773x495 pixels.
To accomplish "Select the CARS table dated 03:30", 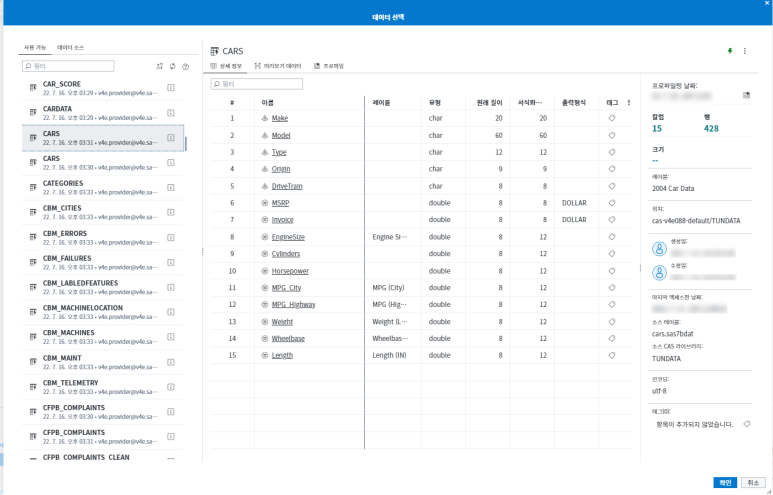I will pos(103,163).
